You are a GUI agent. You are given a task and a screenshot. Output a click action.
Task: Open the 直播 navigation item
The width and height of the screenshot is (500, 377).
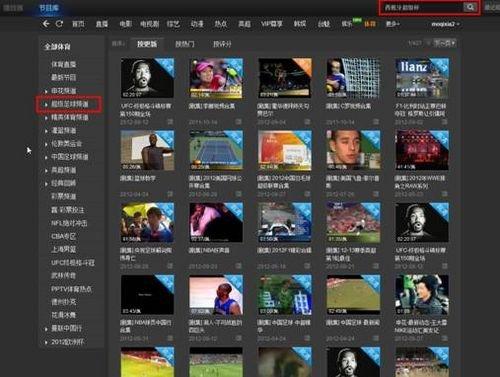(102, 24)
